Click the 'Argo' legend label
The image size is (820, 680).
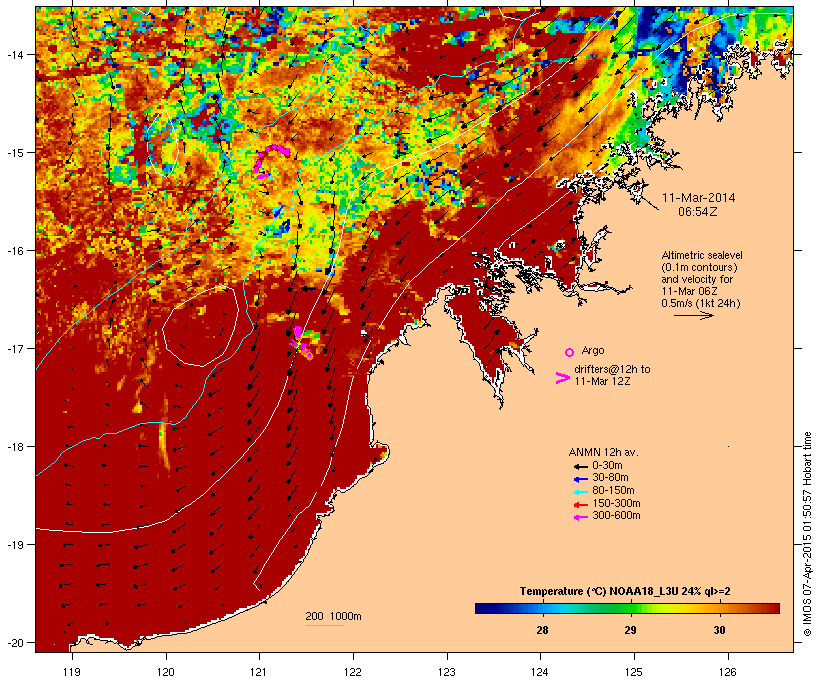pos(593,350)
